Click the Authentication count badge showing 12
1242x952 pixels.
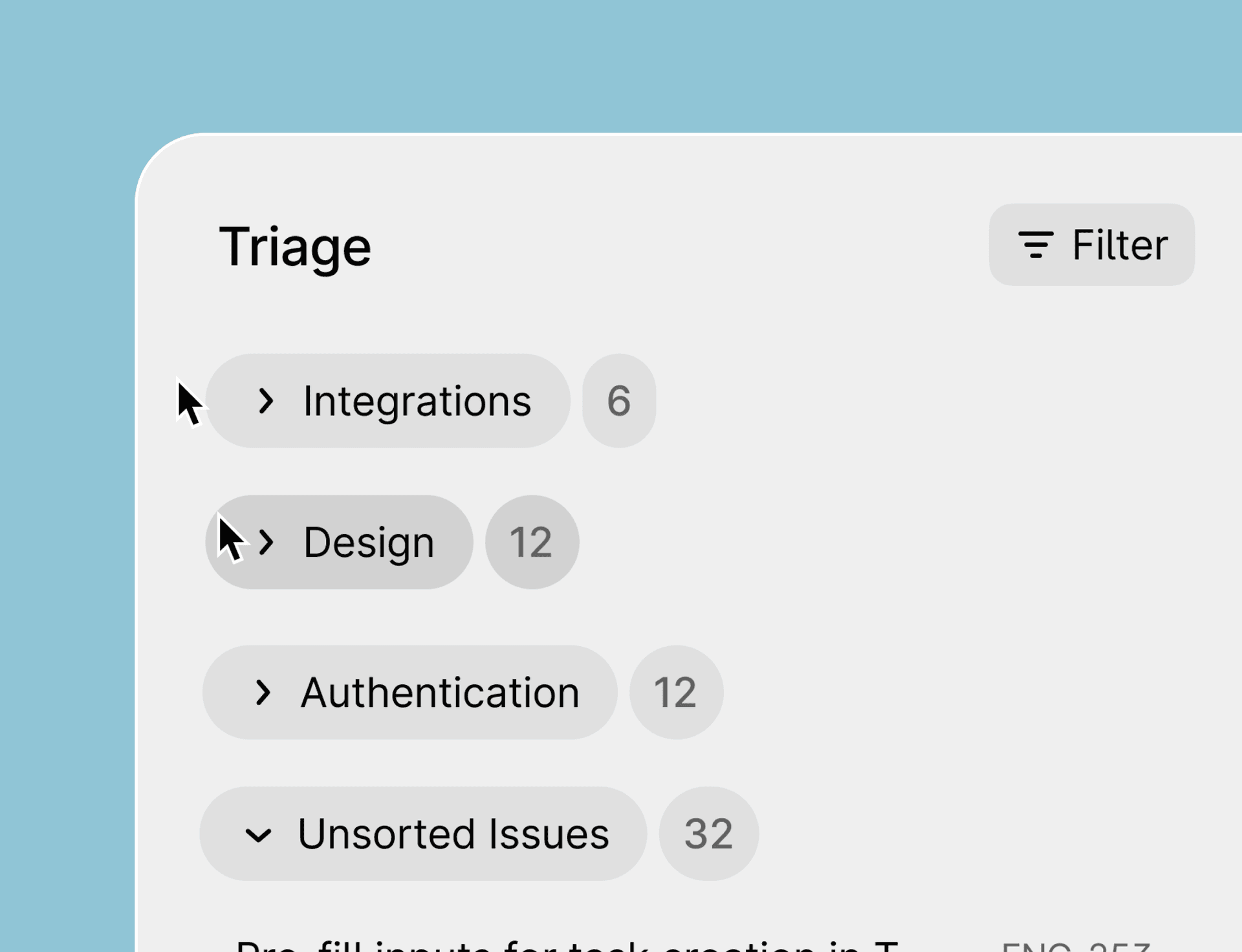click(676, 693)
